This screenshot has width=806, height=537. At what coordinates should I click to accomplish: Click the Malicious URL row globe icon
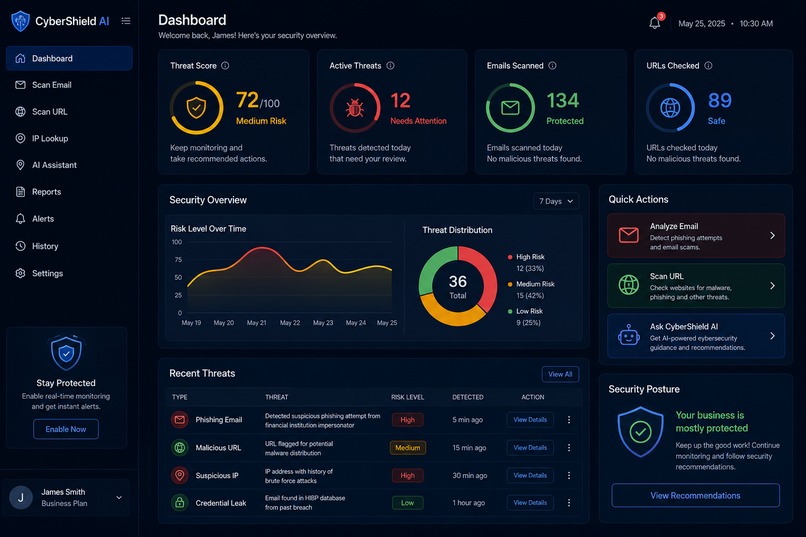tap(179, 448)
